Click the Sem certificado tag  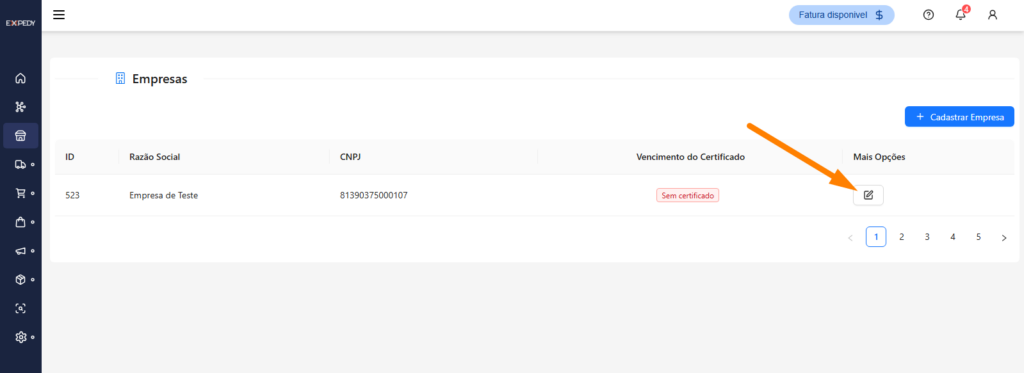pyautogui.click(x=688, y=195)
